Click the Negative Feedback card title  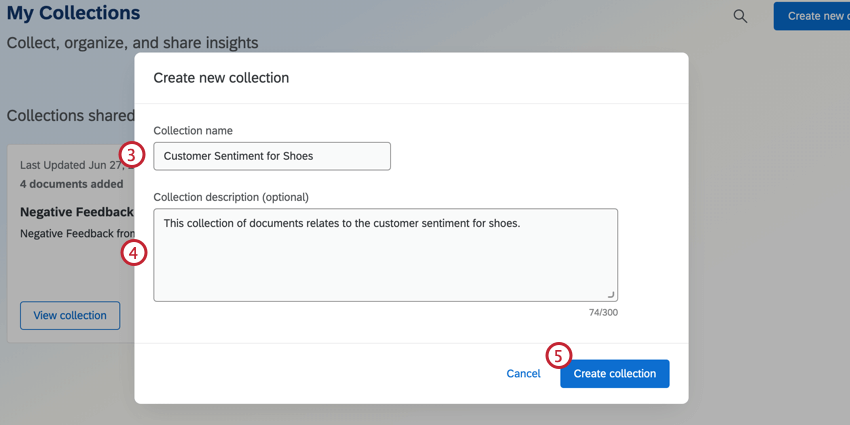77,212
